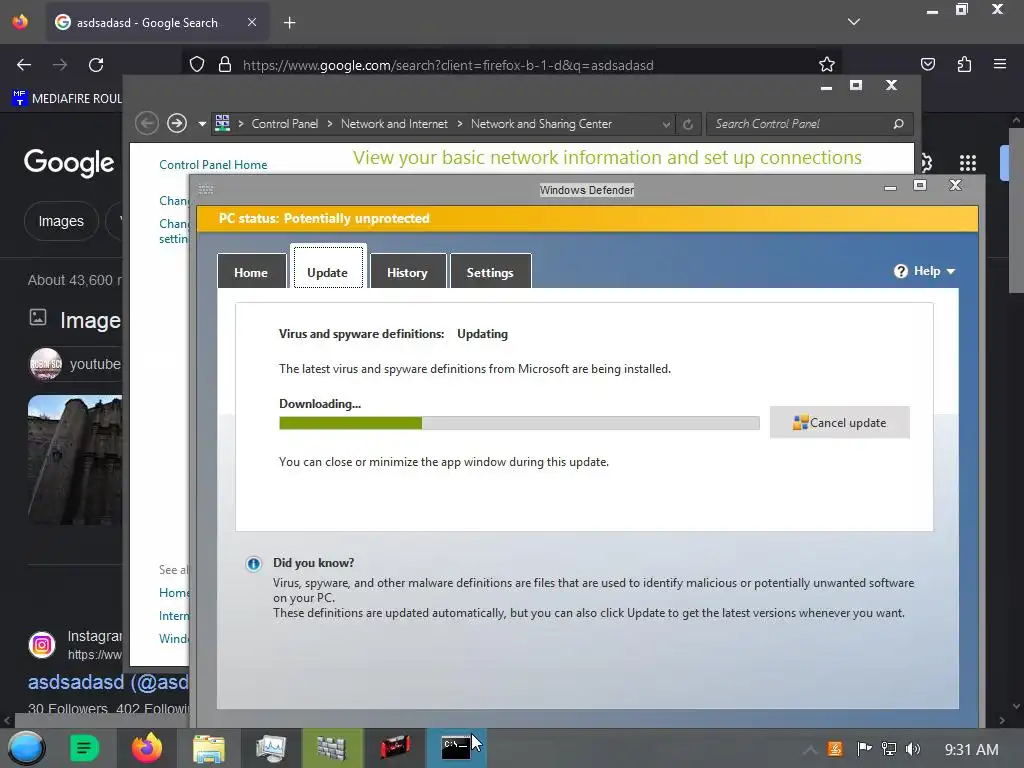
Task: Open the Firefox hamburger menu
Action: pos(1000,64)
